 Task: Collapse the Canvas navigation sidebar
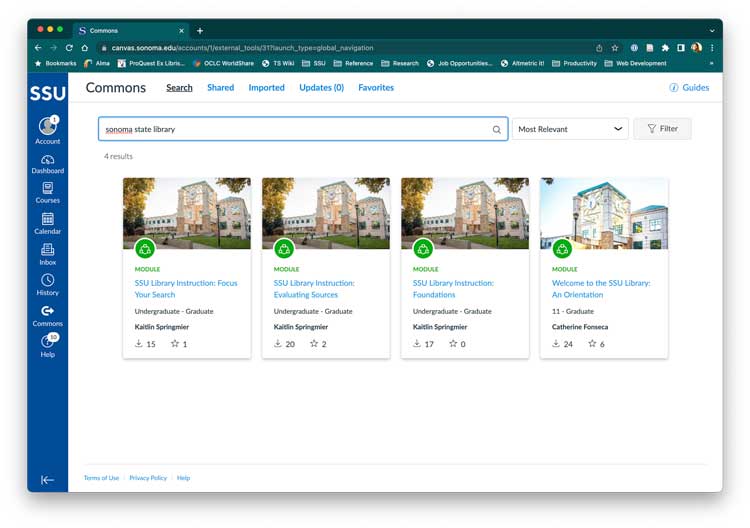click(x=47, y=480)
